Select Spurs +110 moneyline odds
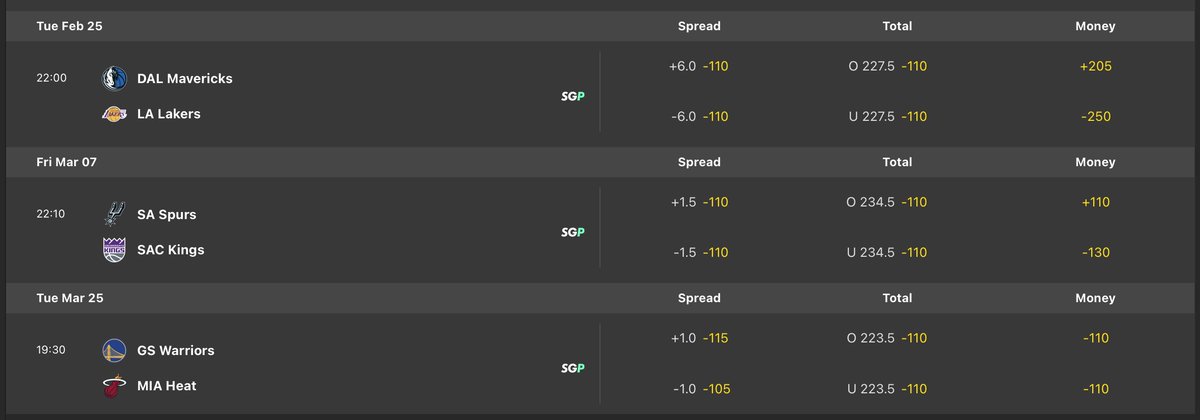Image resolution: width=1200 pixels, height=420 pixels. click(1096, 202)
